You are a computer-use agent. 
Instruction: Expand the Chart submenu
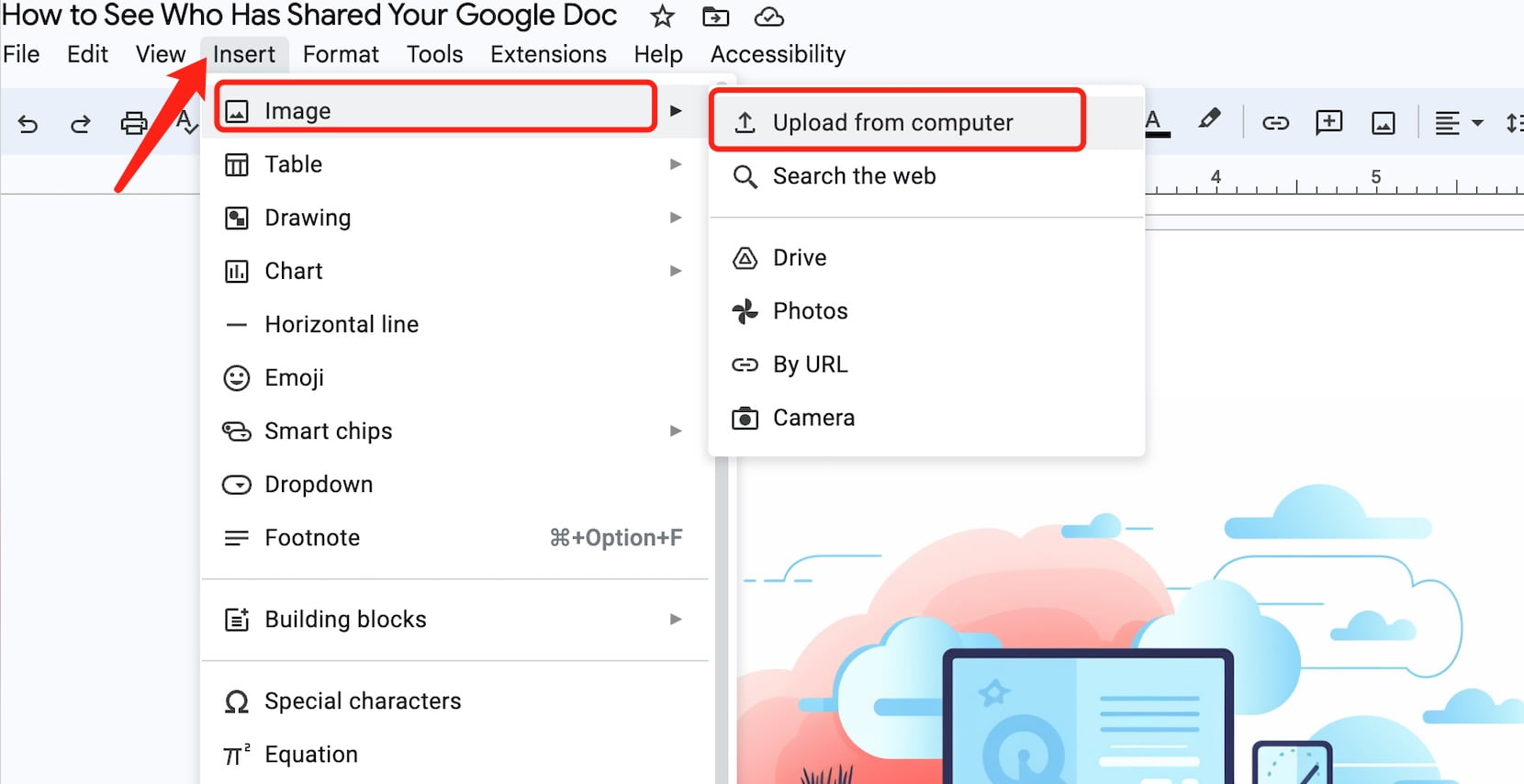pyautogui.click(x=455, y=271)
